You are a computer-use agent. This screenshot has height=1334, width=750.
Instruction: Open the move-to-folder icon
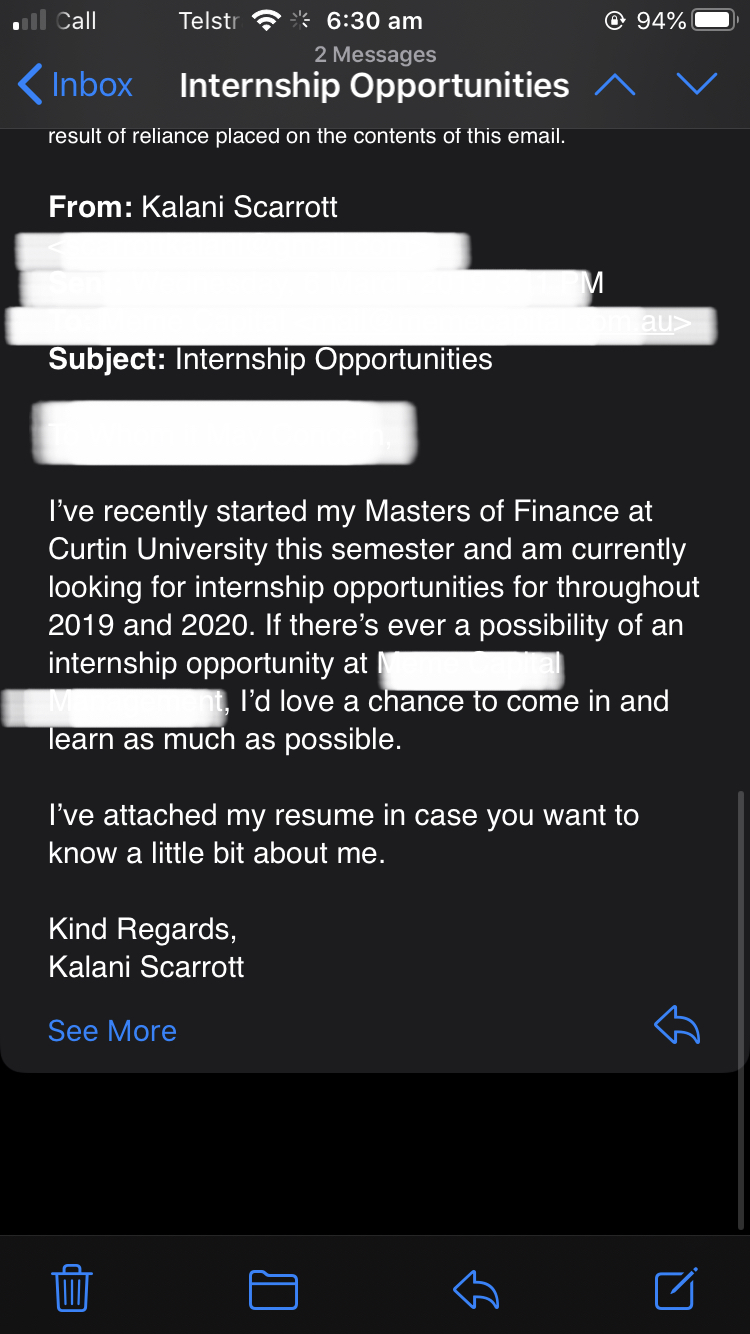pos(273,1289)
